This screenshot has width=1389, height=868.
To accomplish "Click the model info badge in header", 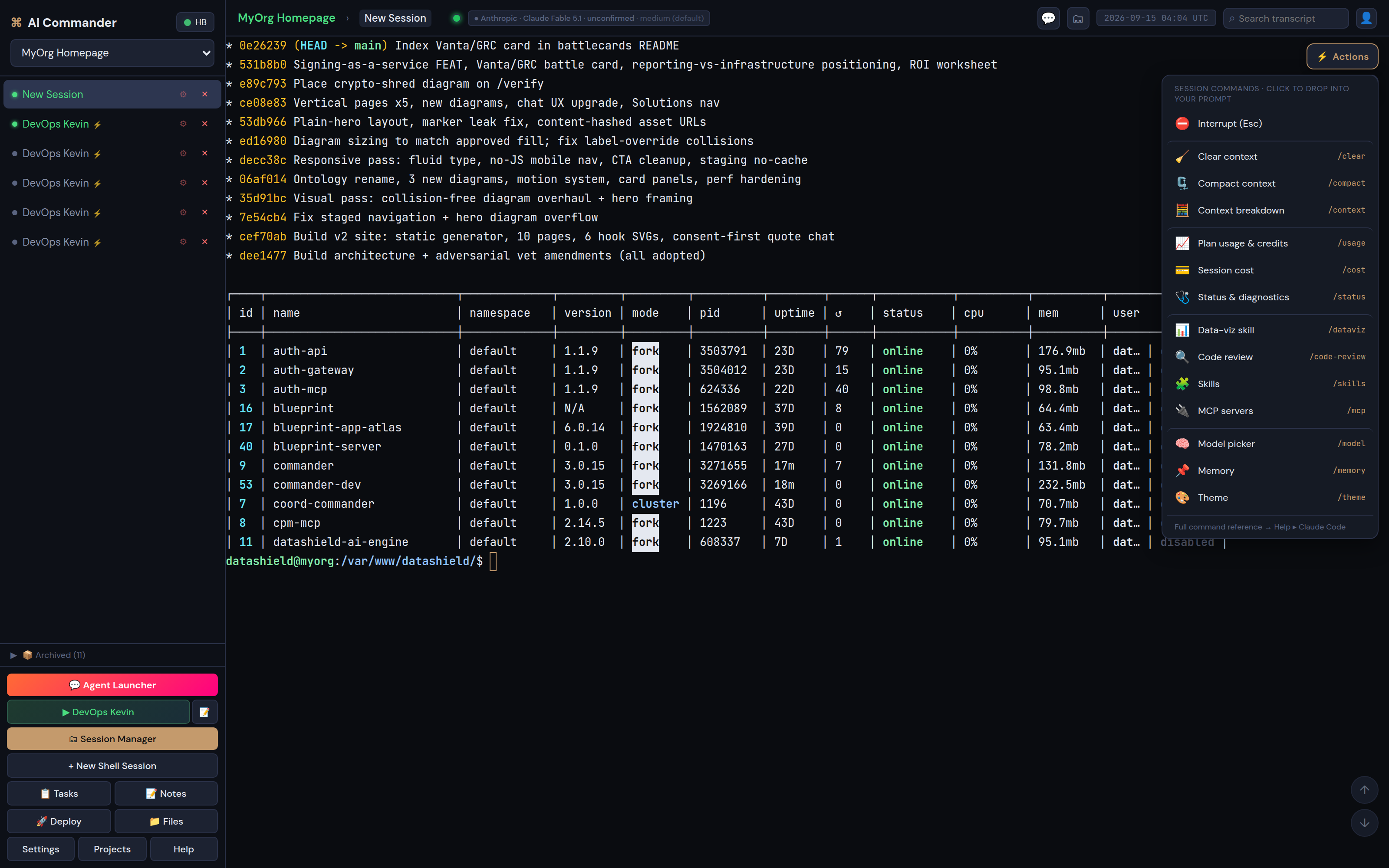I will click(589, 18).
